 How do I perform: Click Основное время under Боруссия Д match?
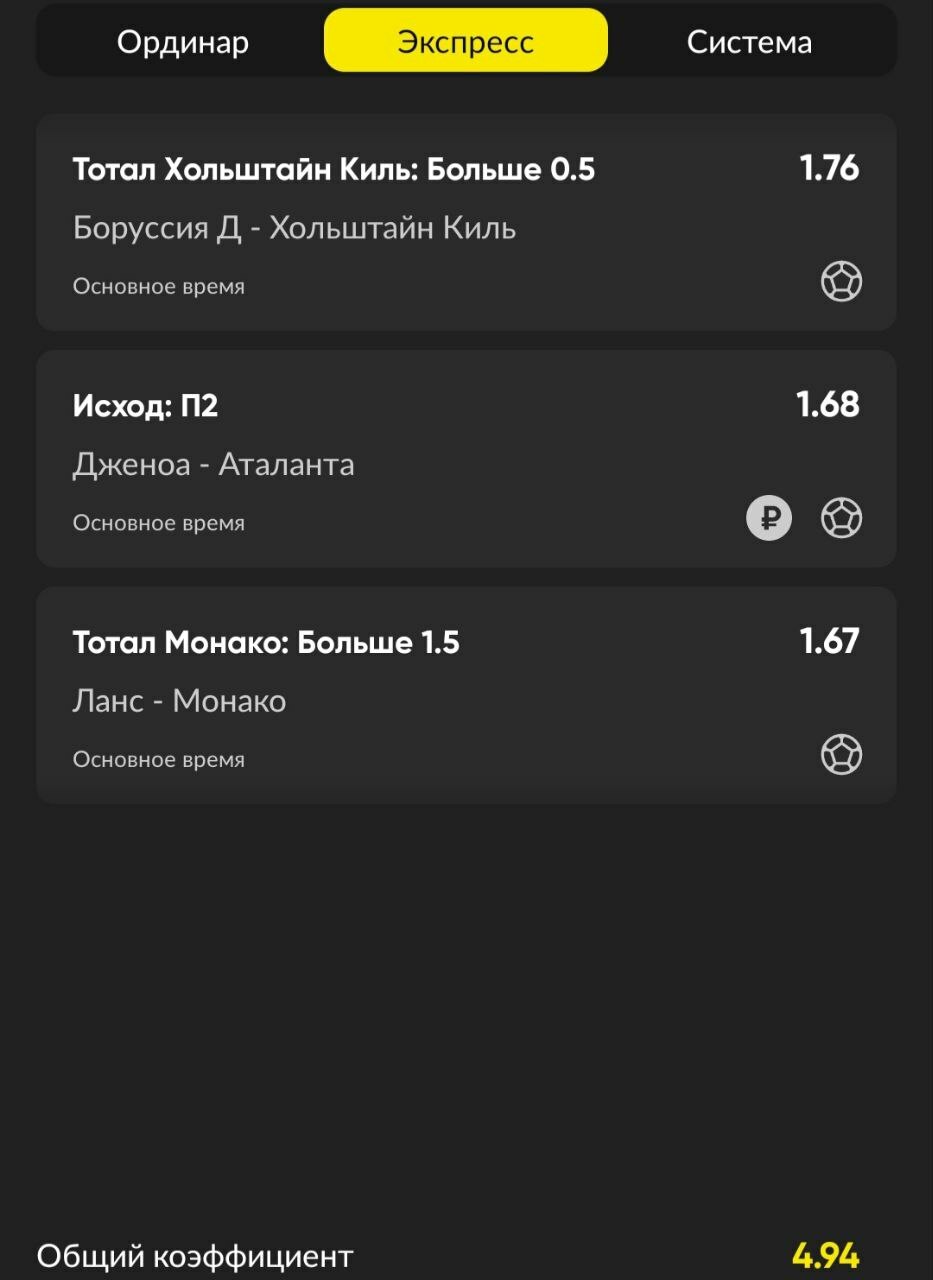point(158,287)
